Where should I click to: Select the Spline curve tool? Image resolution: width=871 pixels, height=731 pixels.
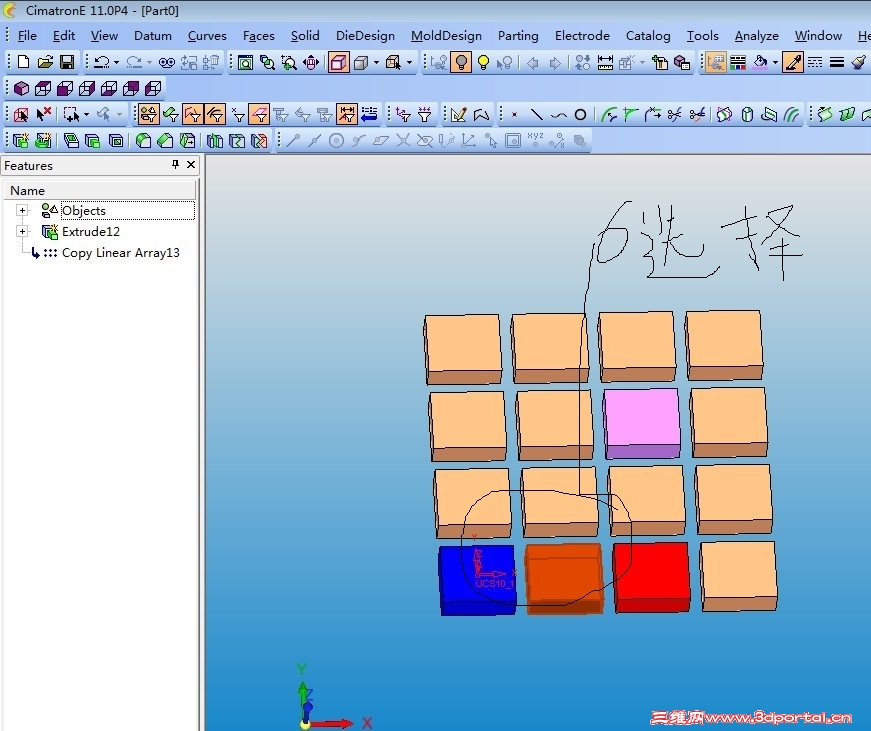(x=559, y=115)
